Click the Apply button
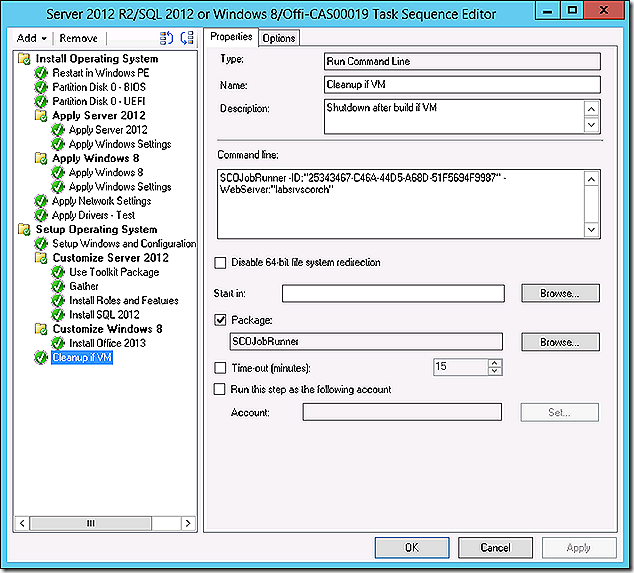Viewport: 634px width, 573px height. (579, 548)
